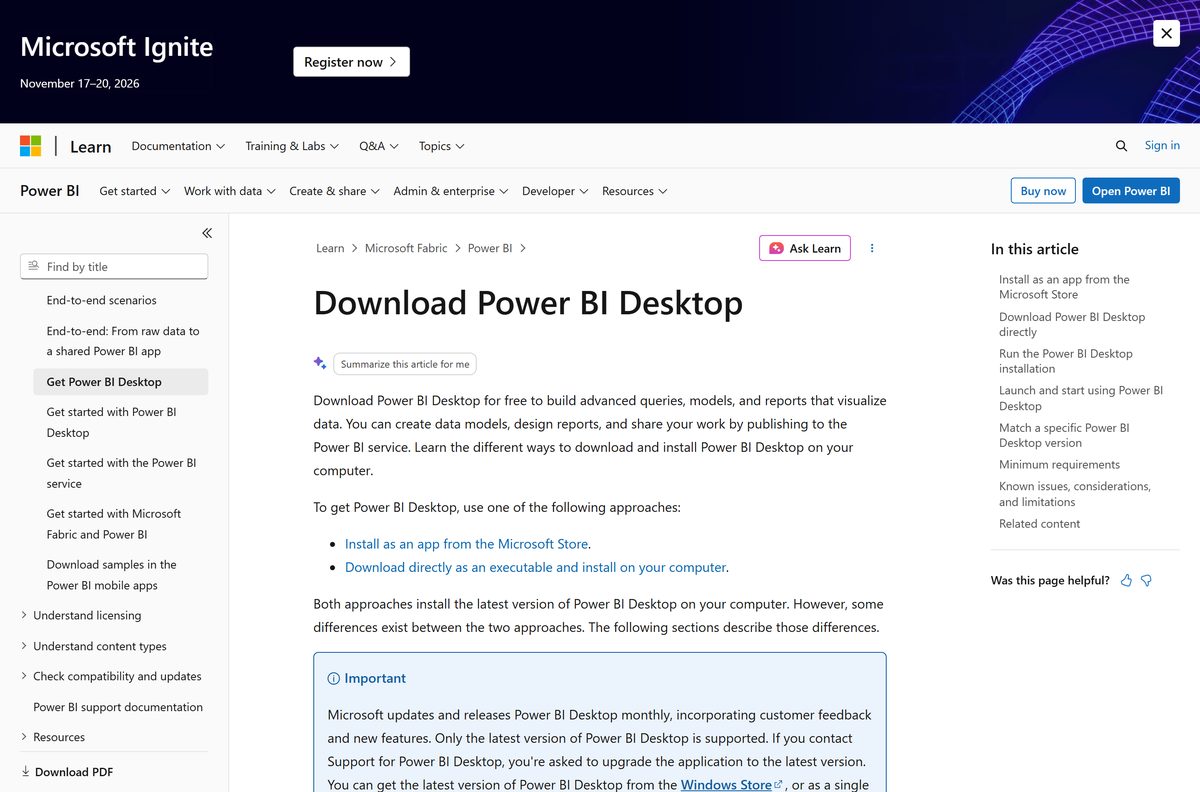Click the Learn breadcrumb
Screen dimensions: 1200x792
click(330, 248)
